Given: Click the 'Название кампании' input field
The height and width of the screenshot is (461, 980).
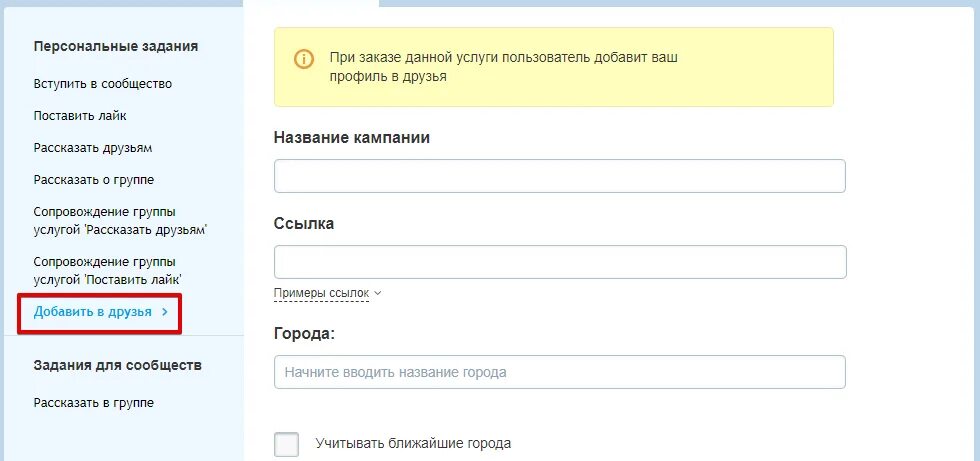Looking at the screenshot, I should pos(560,176).
